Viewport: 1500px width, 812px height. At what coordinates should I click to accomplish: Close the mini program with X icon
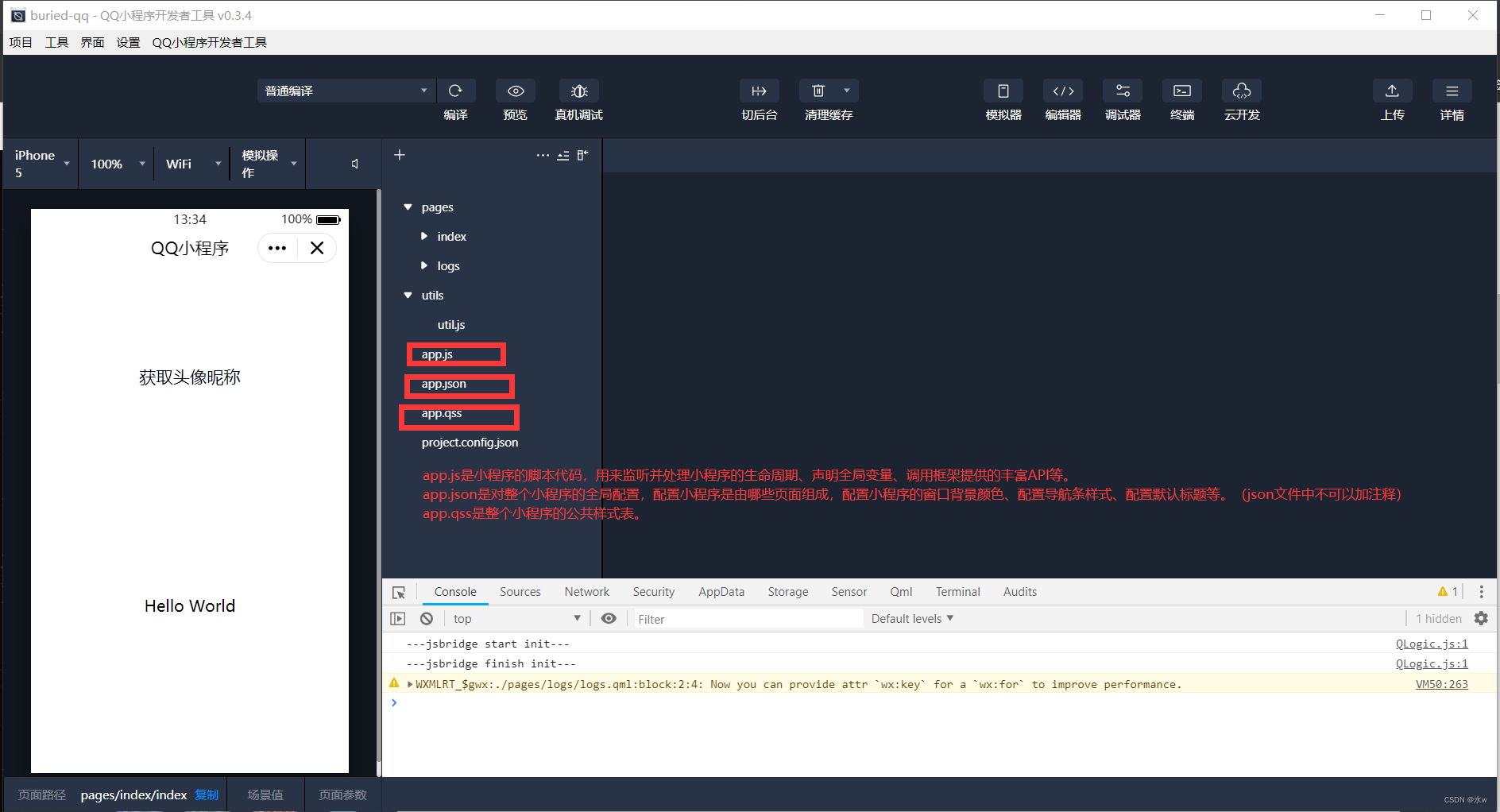[317, 248]
